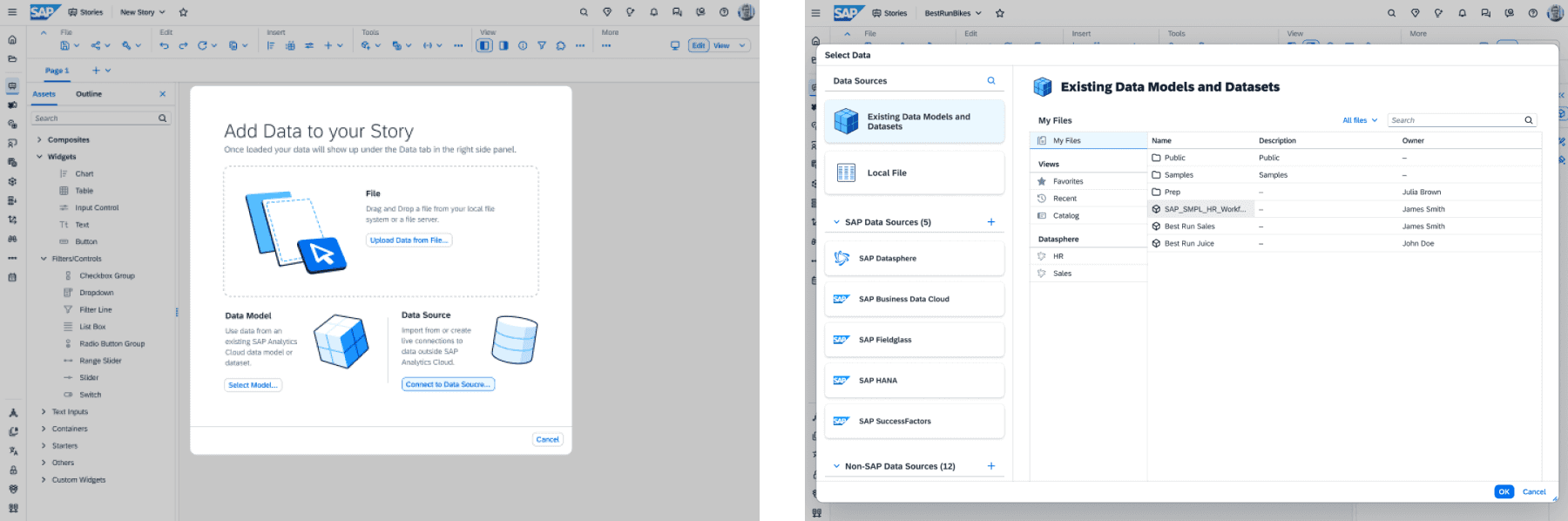Toggle the left side panel in View group
1568x521 pixels.
tap(484, 45)
